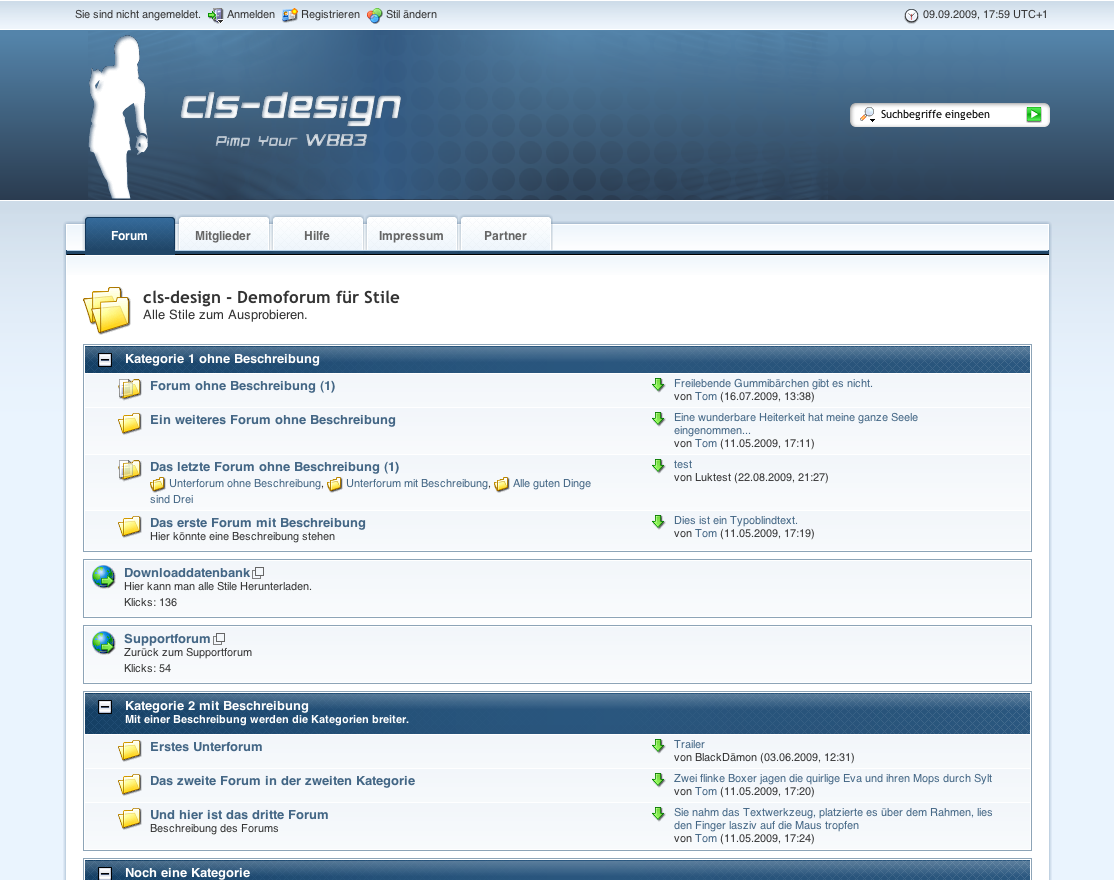
Task: Click green arrow next to Freilebende Gummibärchen post
Action: coord(658,385)
